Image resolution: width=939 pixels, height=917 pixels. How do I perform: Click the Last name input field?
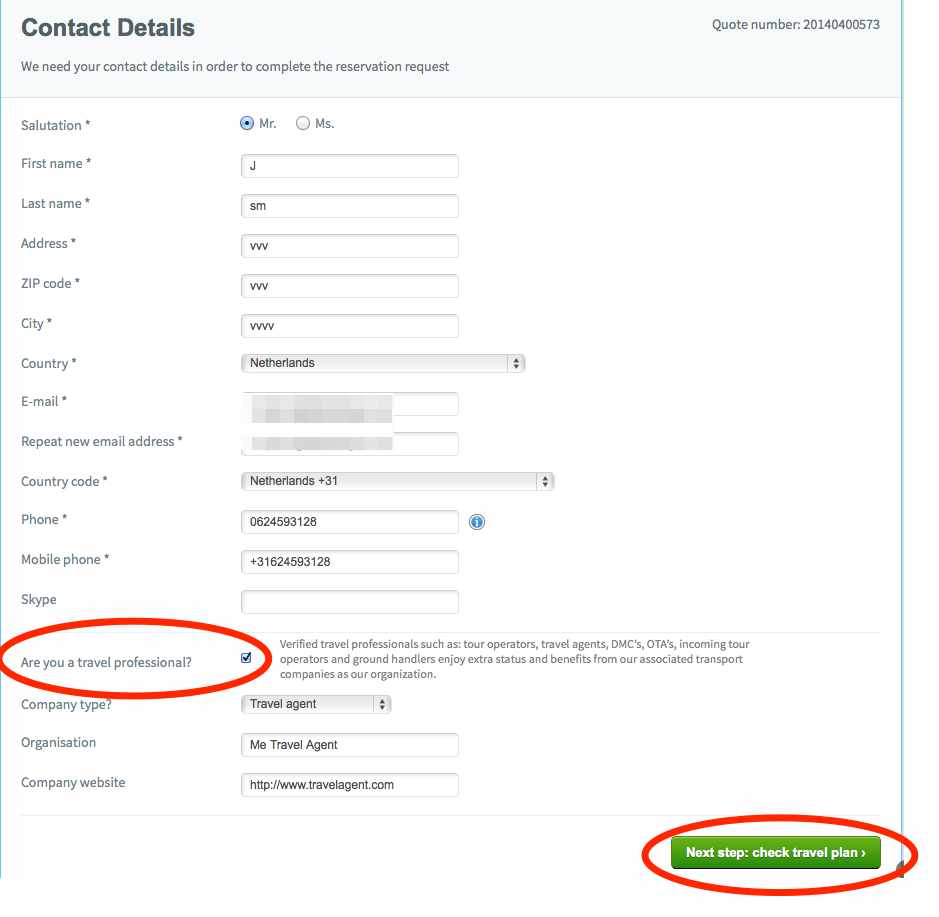click(x=348, y=205)
